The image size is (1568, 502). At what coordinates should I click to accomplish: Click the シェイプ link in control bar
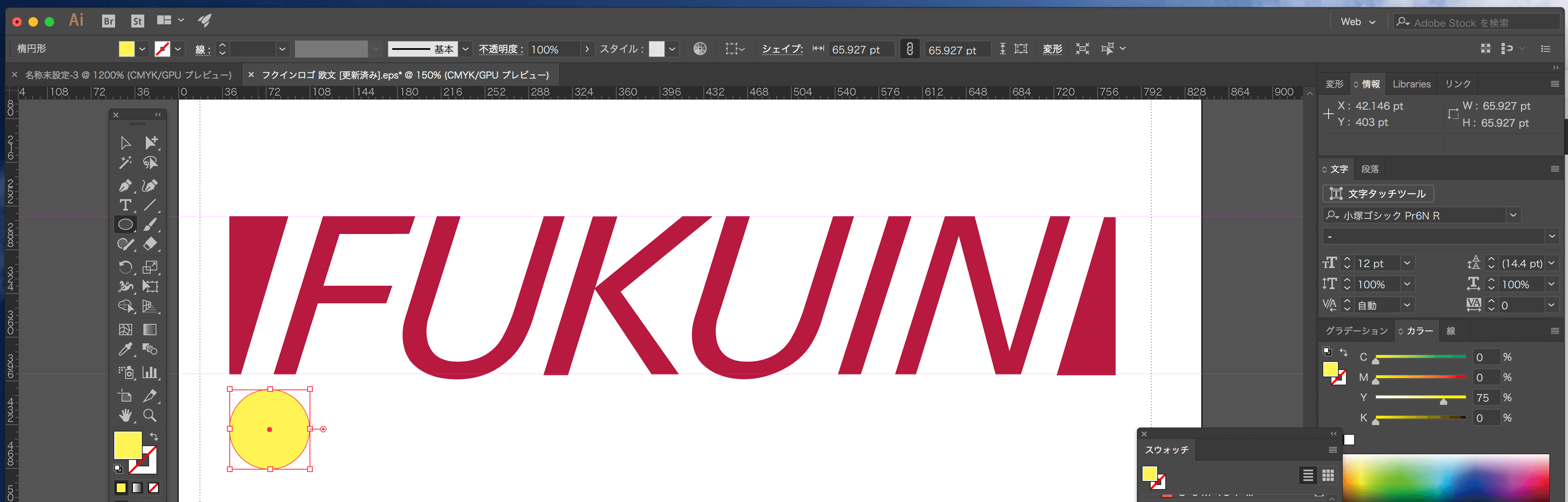tap(782, 49)
